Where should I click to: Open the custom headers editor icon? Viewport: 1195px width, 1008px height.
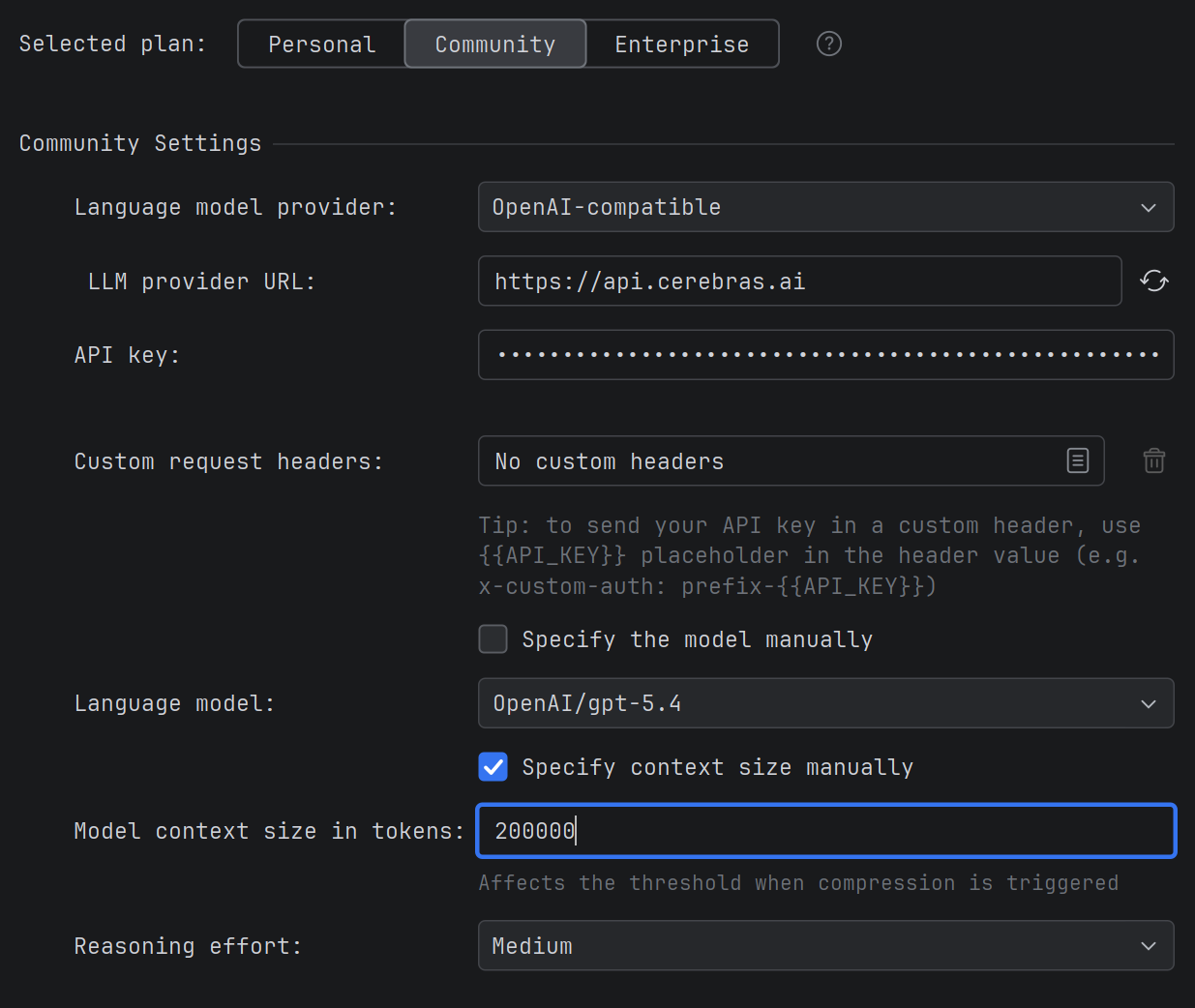1078,460
